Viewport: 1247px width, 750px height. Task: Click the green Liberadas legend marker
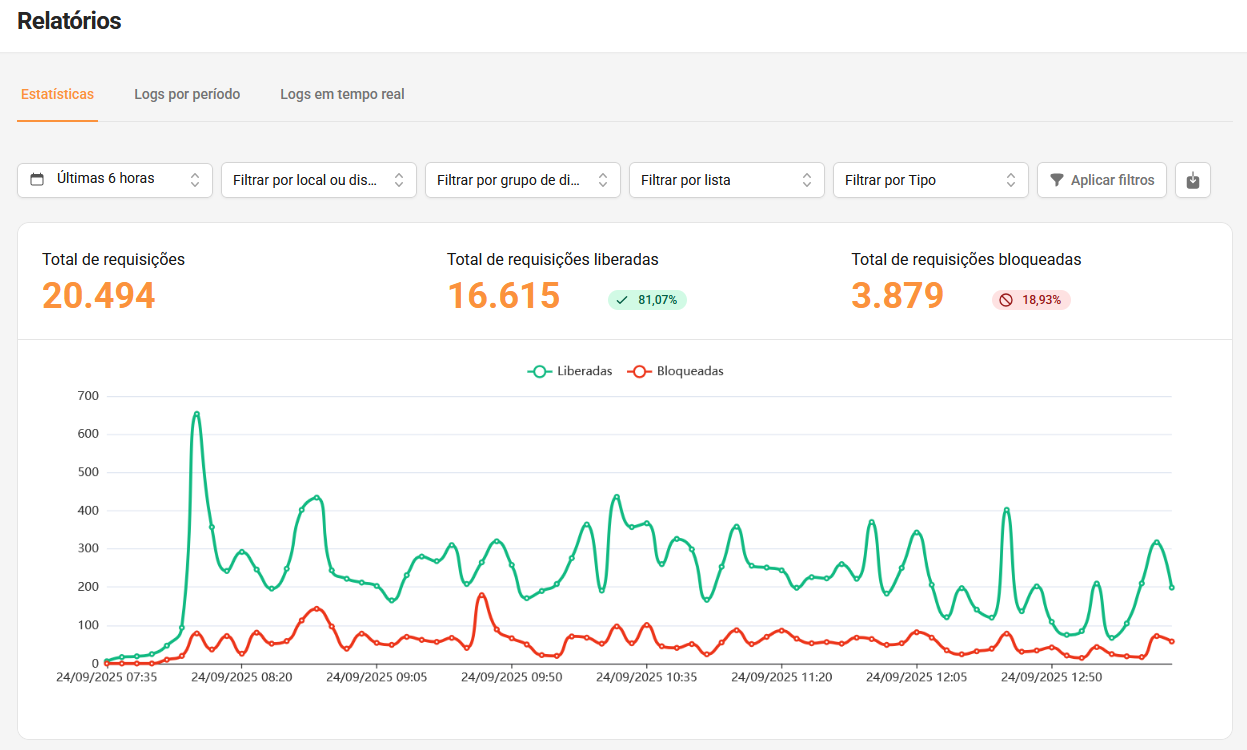[540, 371]
